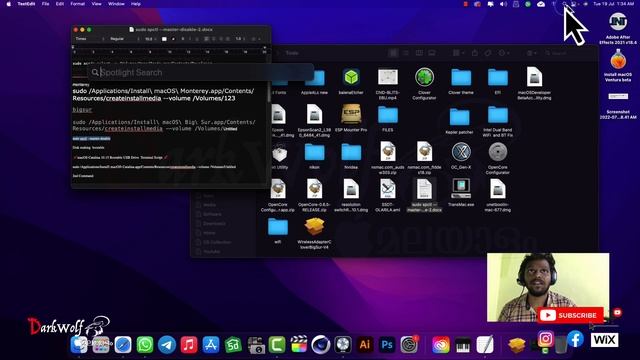Select the CIVID-BLITS-EBU.mp4 video thumbnail
Image resolution: width=640 pixels, height=360 pixels.
click(387, 77)
